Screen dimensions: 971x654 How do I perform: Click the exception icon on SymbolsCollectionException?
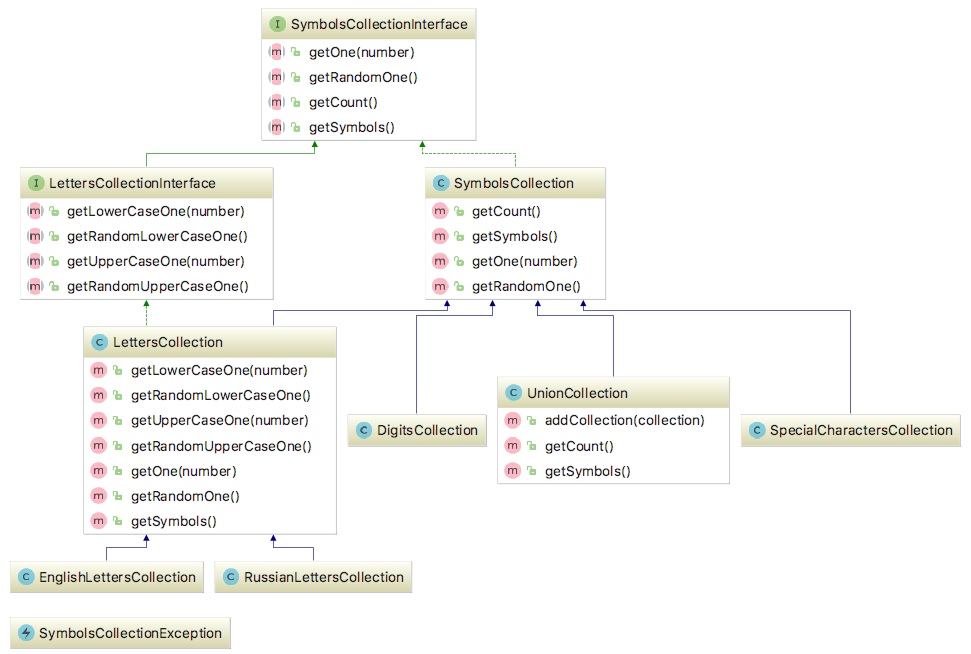click(26, 633)
